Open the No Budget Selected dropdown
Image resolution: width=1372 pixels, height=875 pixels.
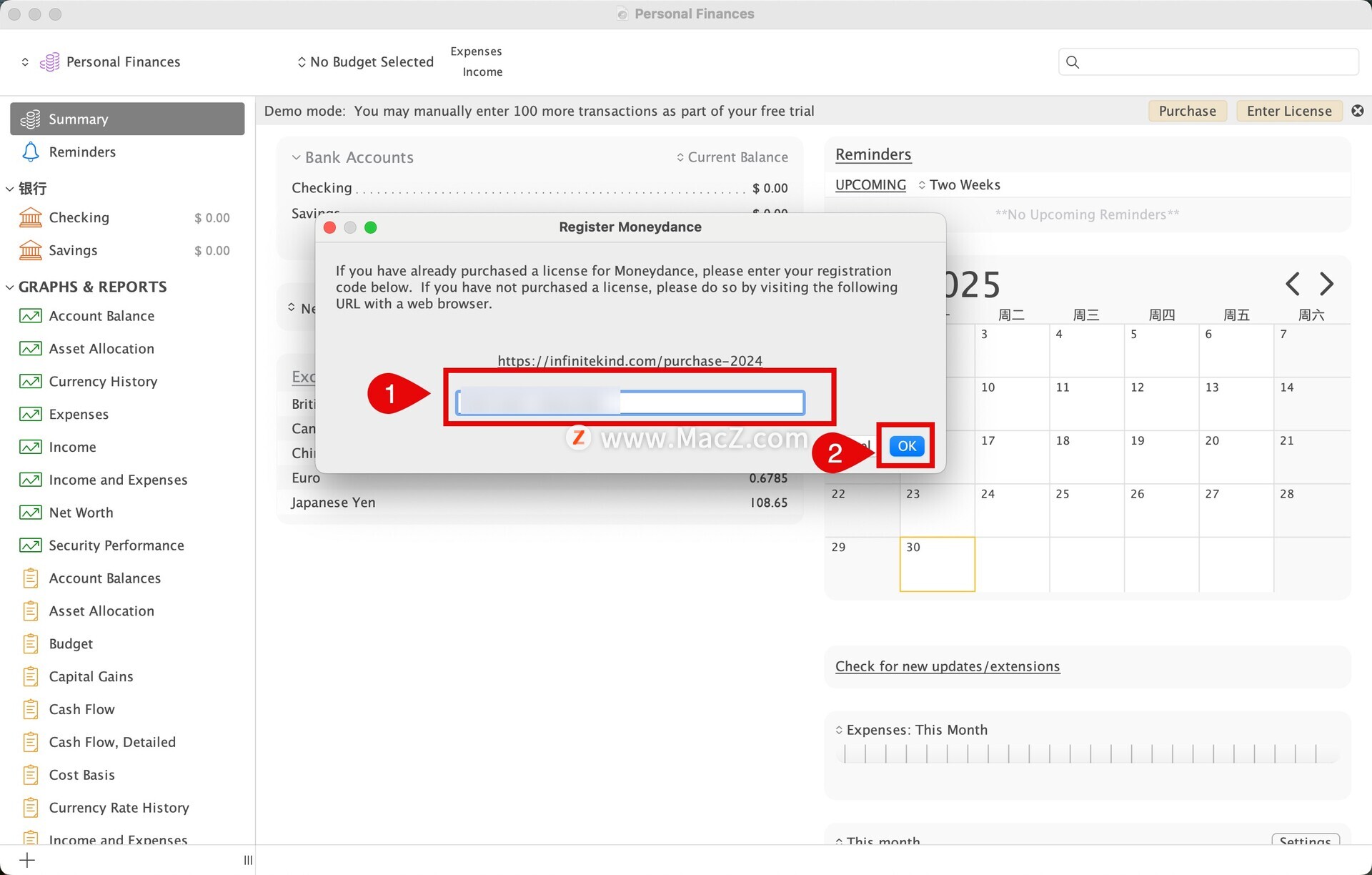365,62
